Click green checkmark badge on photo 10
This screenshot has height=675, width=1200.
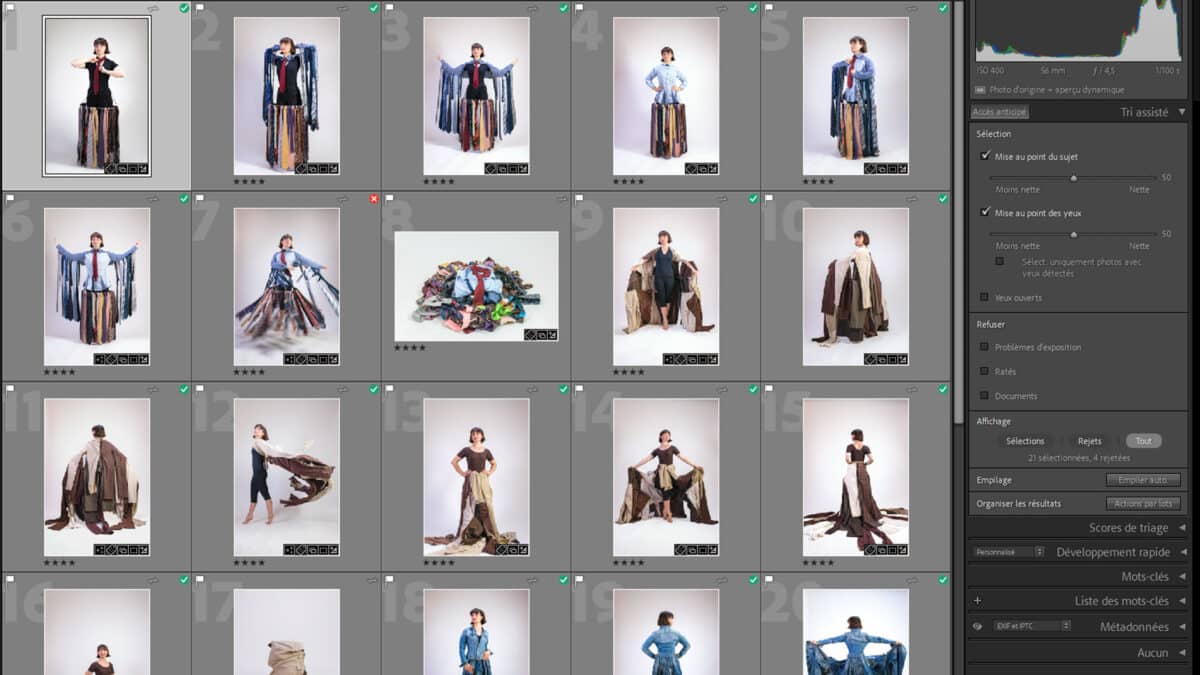944,199
